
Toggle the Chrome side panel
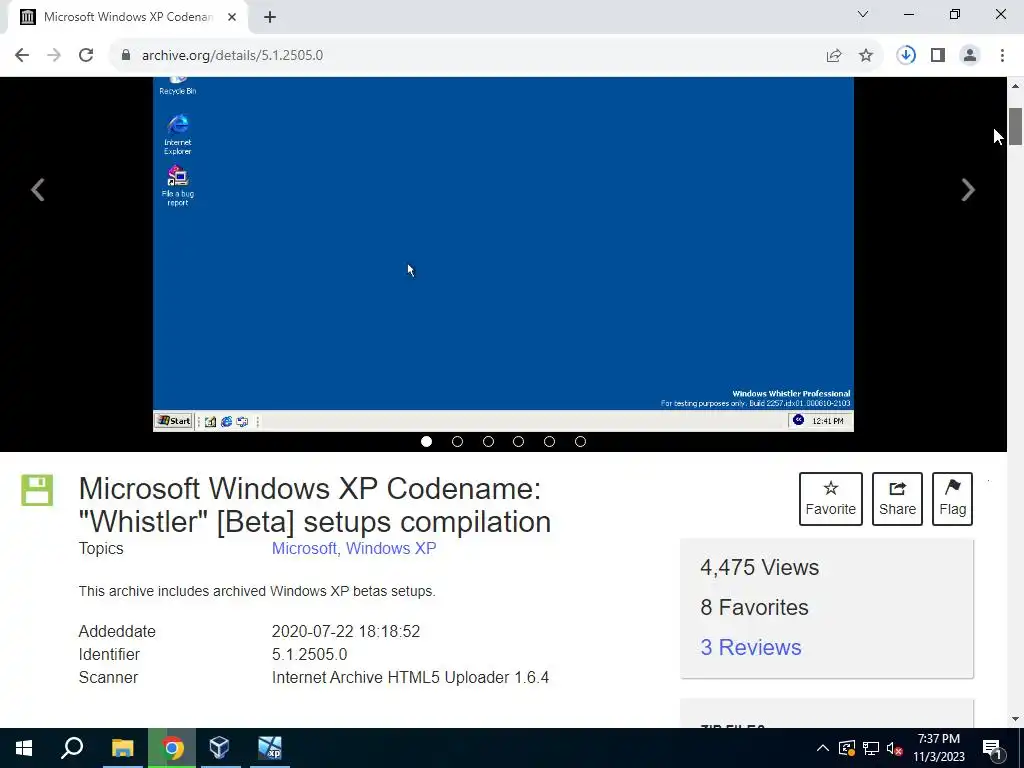pos(938,56)
